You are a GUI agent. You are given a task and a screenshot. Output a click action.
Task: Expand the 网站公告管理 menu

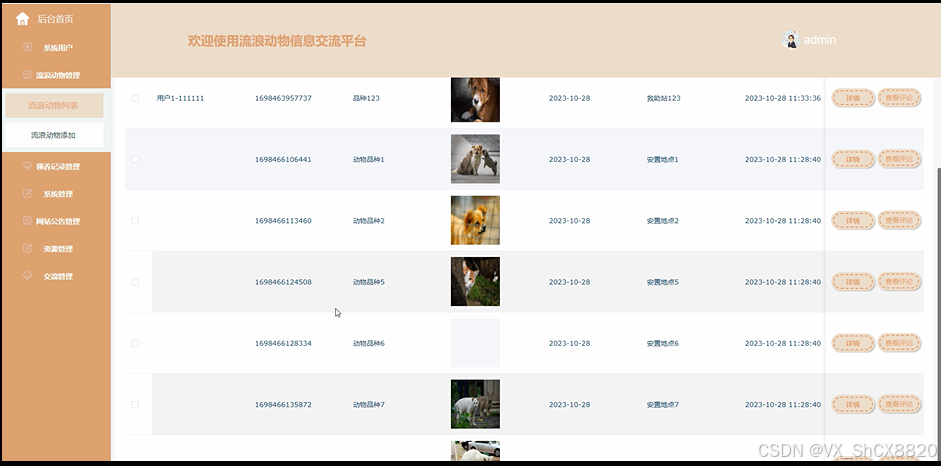click(56, 221)
